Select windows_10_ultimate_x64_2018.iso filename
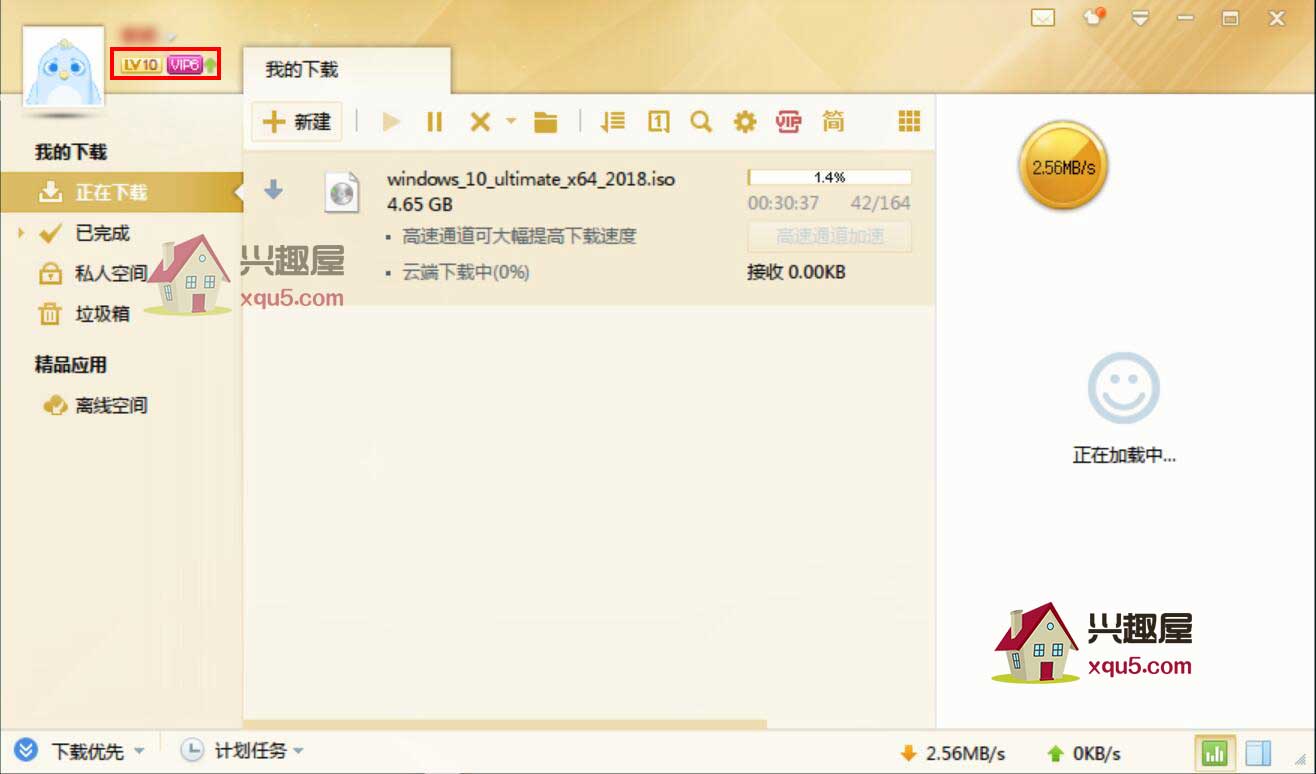This screenshot has width=1316, height=774. click(x=531, y=180)
